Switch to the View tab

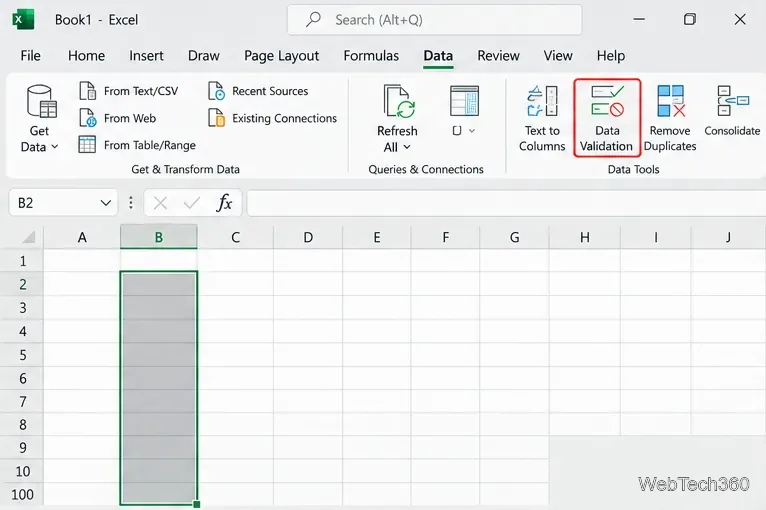(x=558, y=56)
